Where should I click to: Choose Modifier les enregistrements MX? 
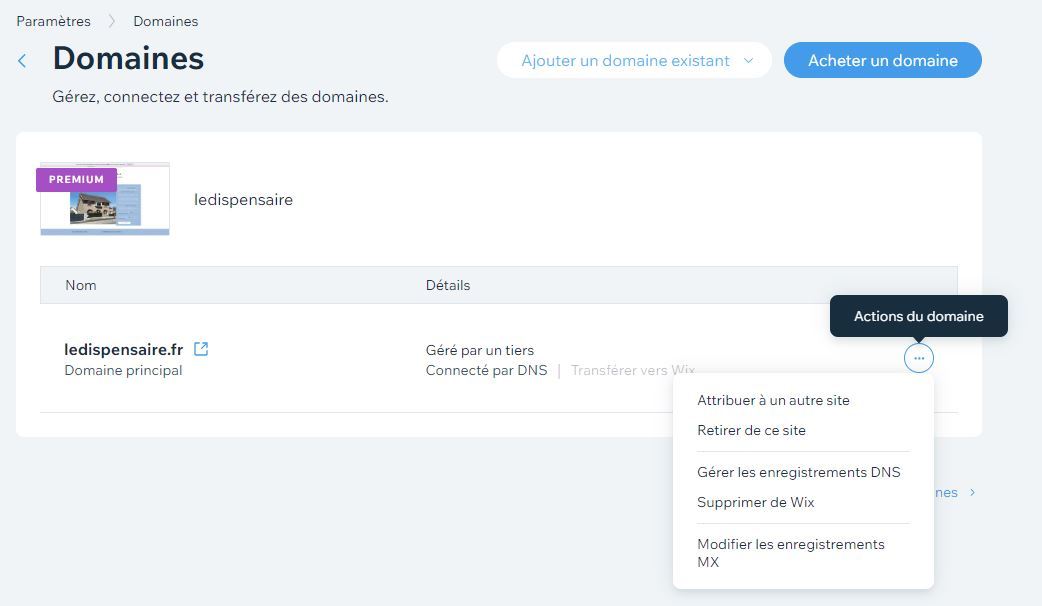[x=790, y=553]
